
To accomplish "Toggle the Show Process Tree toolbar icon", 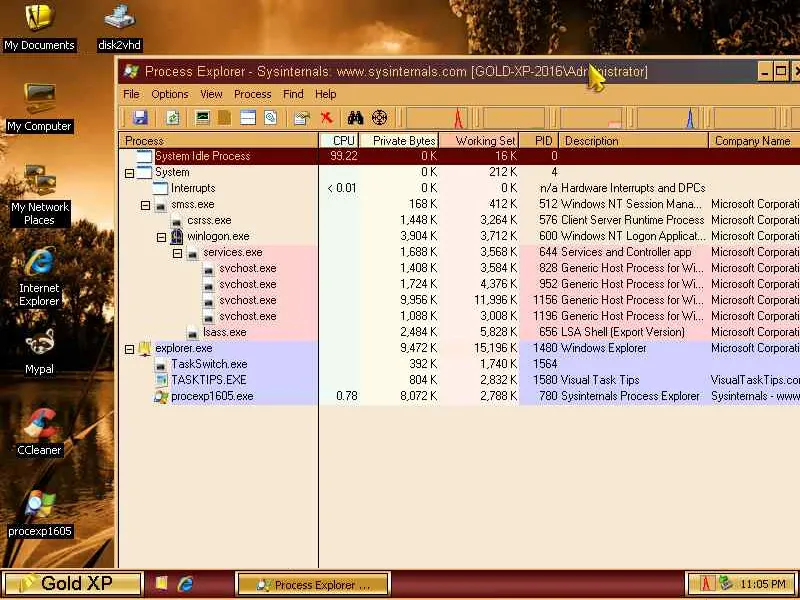I will 224,118.
